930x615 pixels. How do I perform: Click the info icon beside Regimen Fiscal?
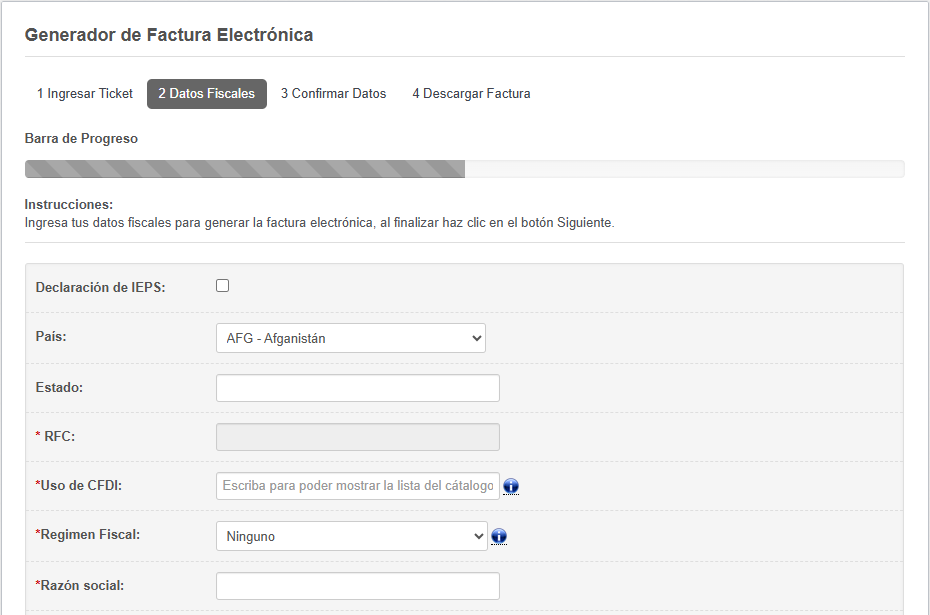(499, 536)
